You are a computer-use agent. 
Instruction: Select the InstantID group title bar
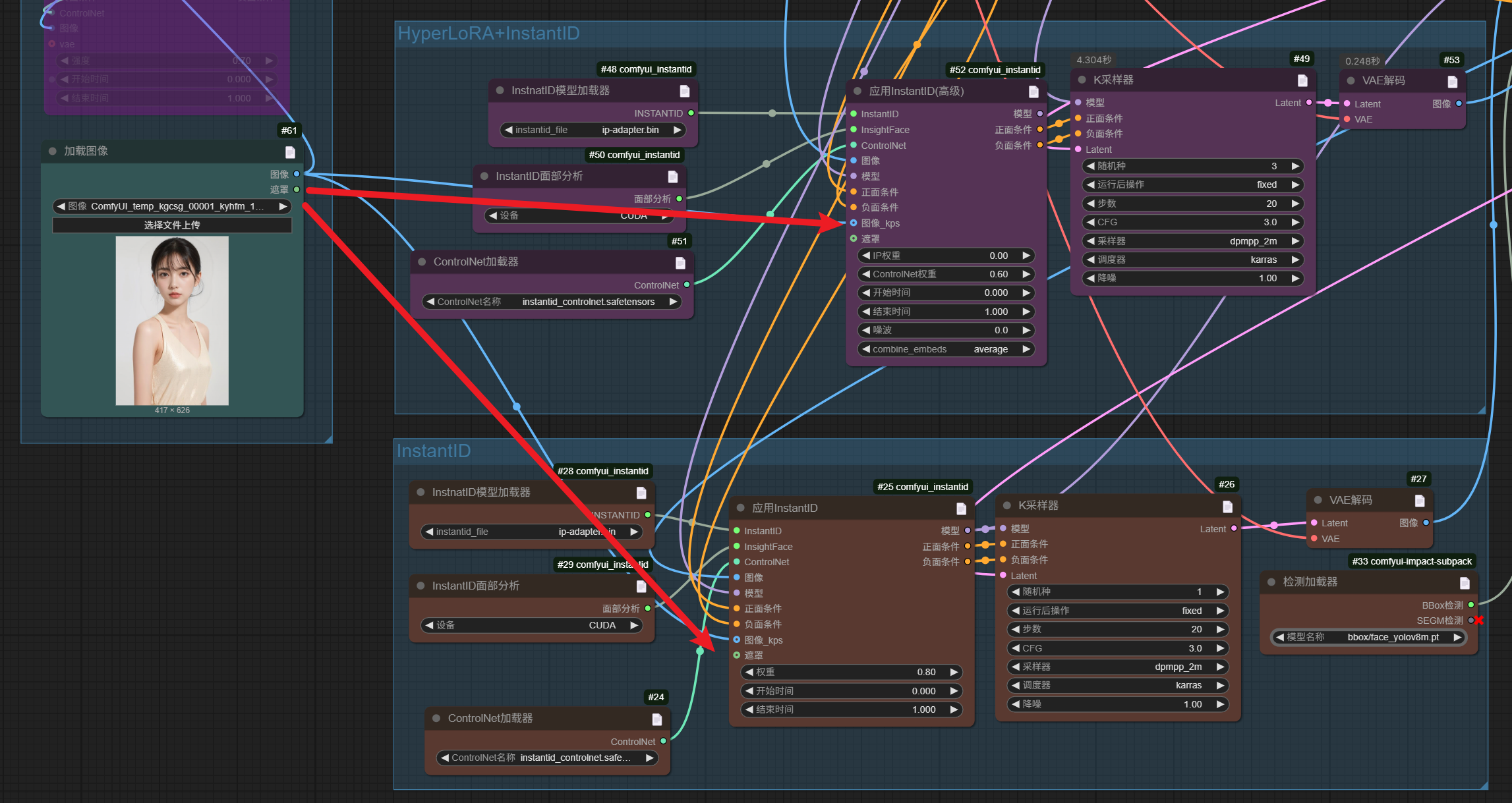click(x=434, y=451)
